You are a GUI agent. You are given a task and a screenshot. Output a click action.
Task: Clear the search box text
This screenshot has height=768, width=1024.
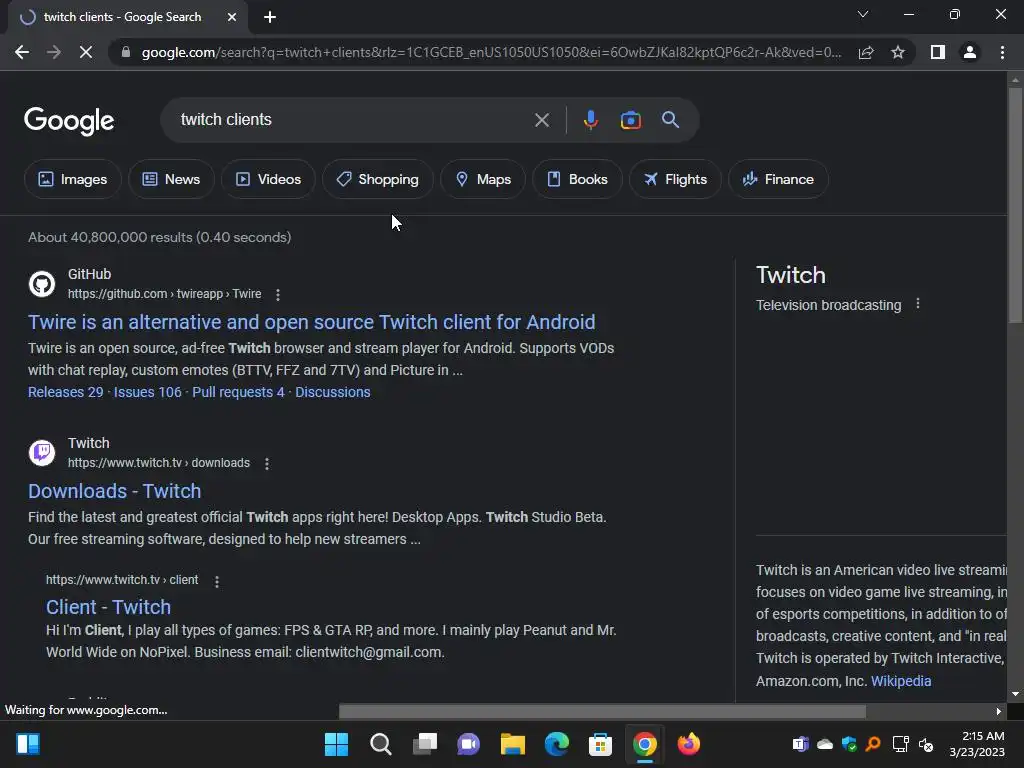[x=542, y=120]
